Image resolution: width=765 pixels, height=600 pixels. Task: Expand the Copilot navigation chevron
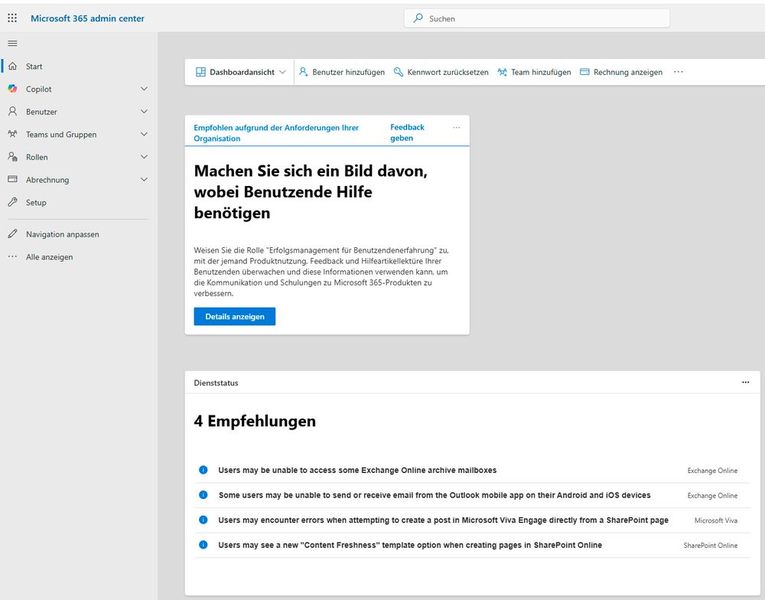click(x=144, y=89)
